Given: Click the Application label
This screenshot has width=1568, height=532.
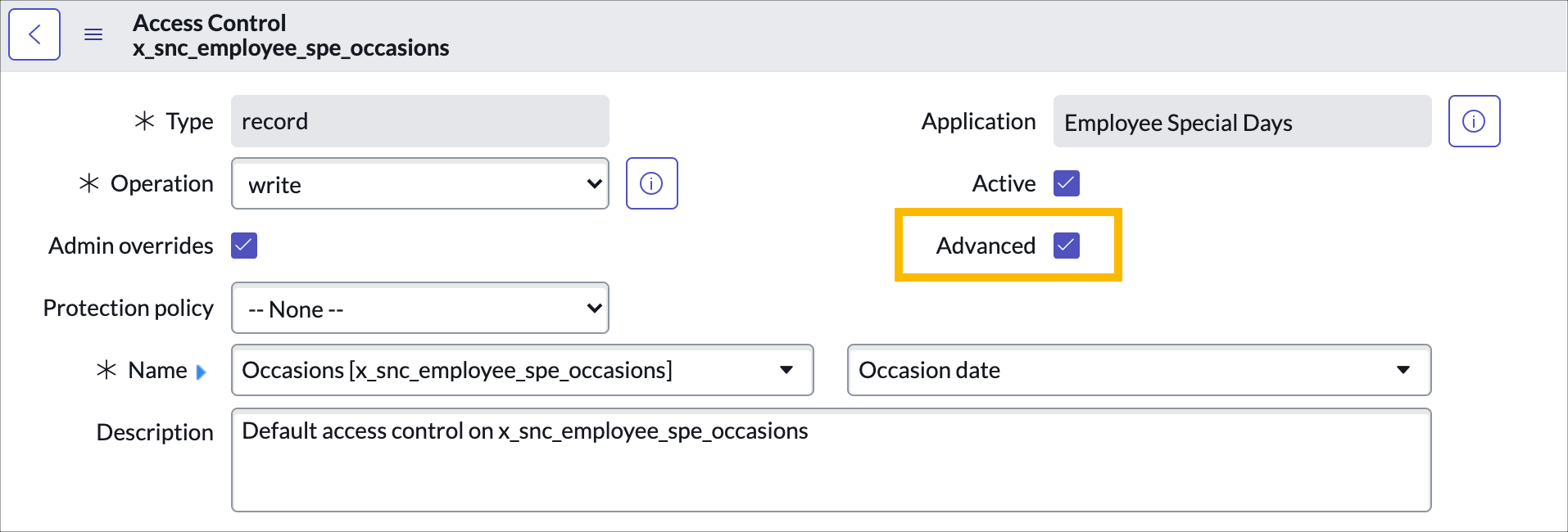Looking at the screenshot, I should pos(978,121).
